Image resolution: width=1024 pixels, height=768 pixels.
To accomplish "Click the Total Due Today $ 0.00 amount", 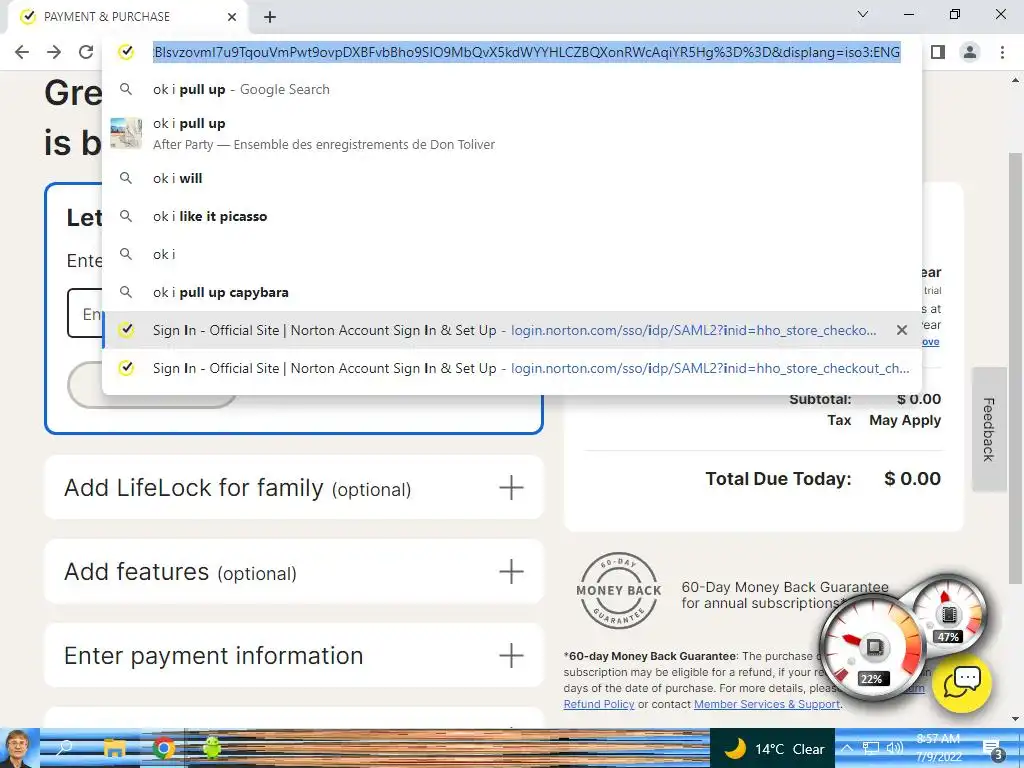I will coord(912,479).
